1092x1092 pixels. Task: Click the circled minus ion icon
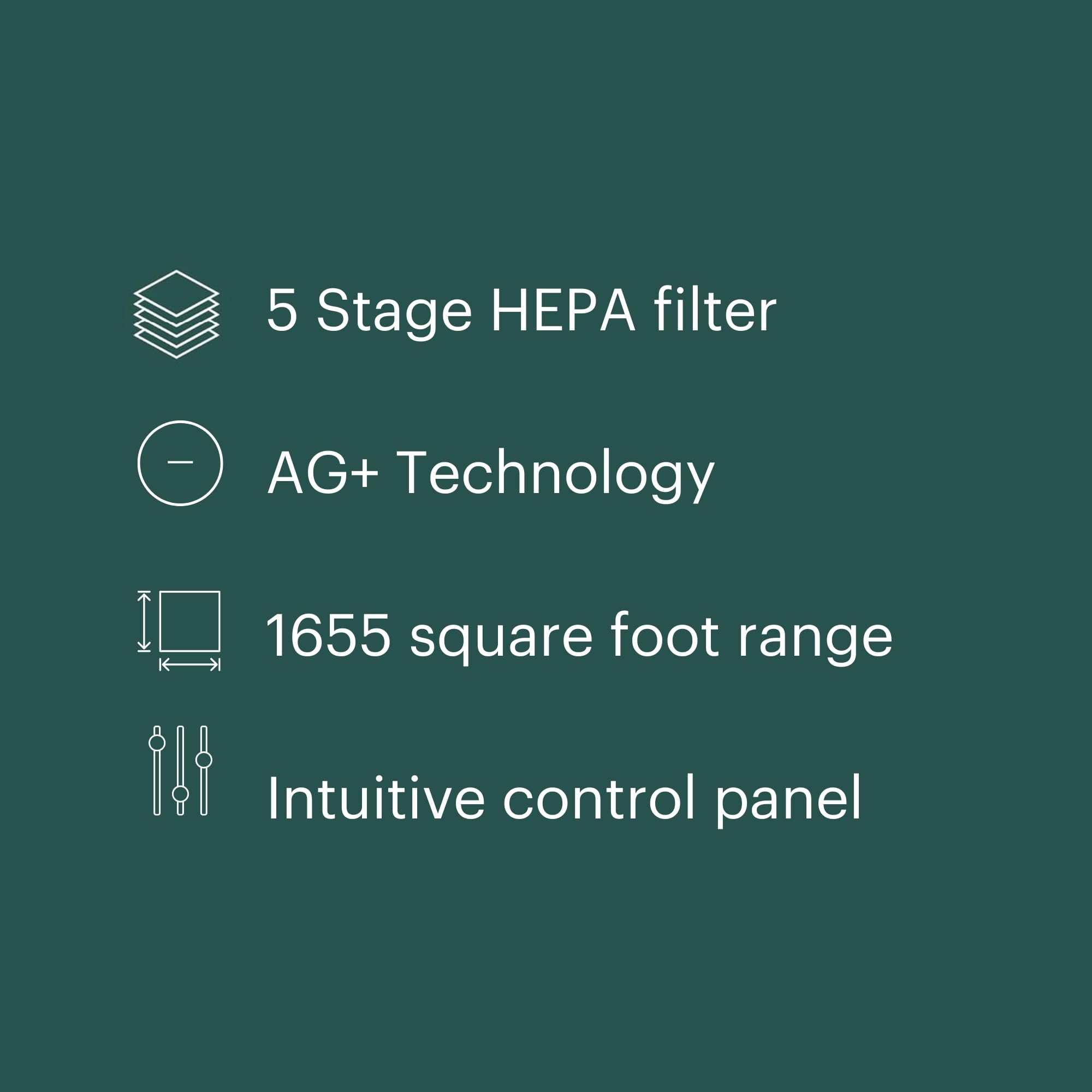[180, 463]
